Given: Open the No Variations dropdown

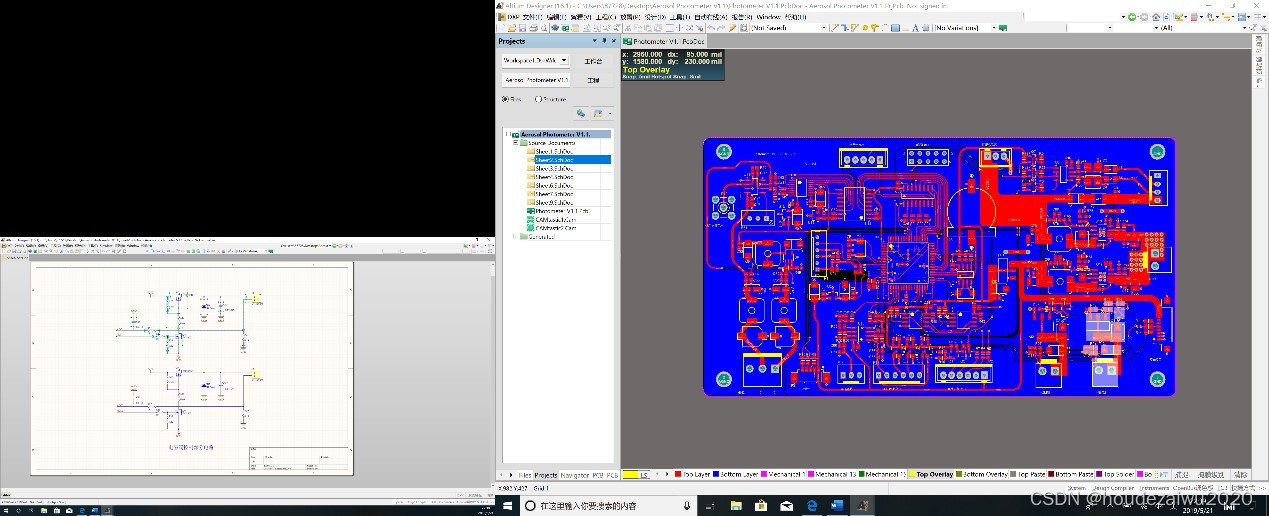Looking at the screenshot, I should (993, 28).
